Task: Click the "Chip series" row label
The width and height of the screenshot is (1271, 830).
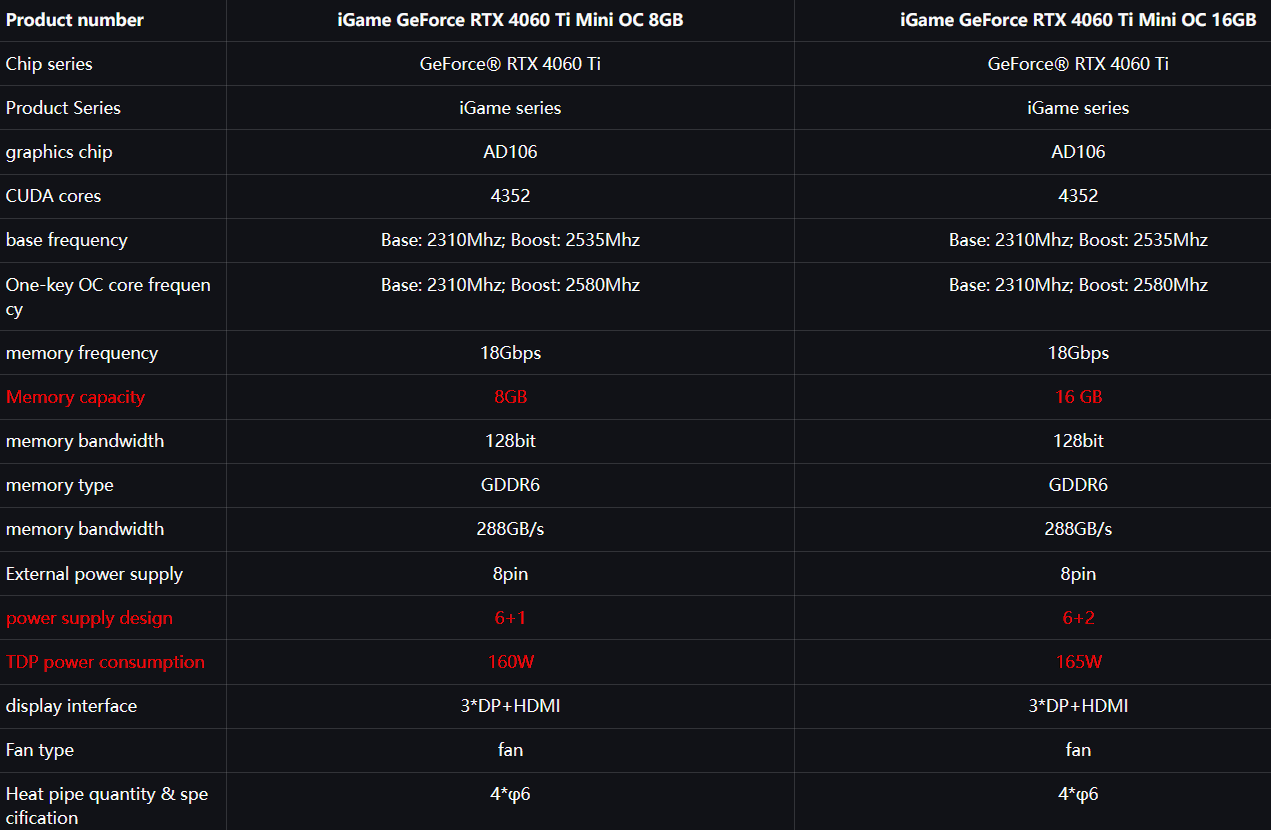Action: [x=49, y=64]
